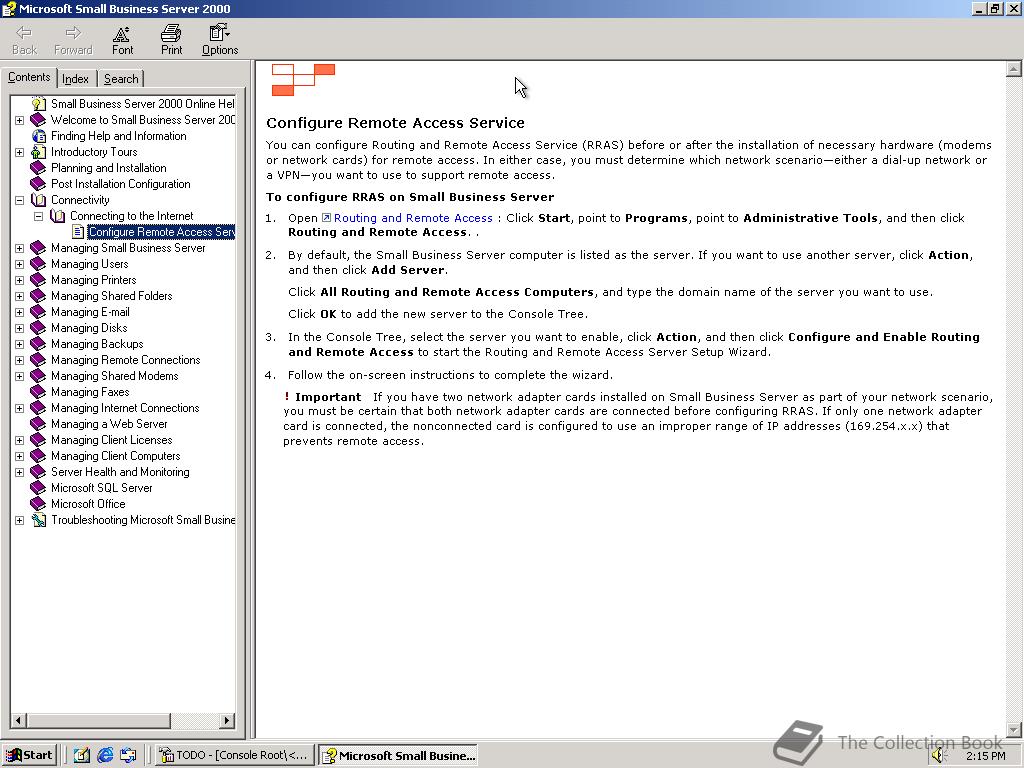Click the Troubleshooting tree node icon
Viewport: 1024px width, 768px height.
39,520
